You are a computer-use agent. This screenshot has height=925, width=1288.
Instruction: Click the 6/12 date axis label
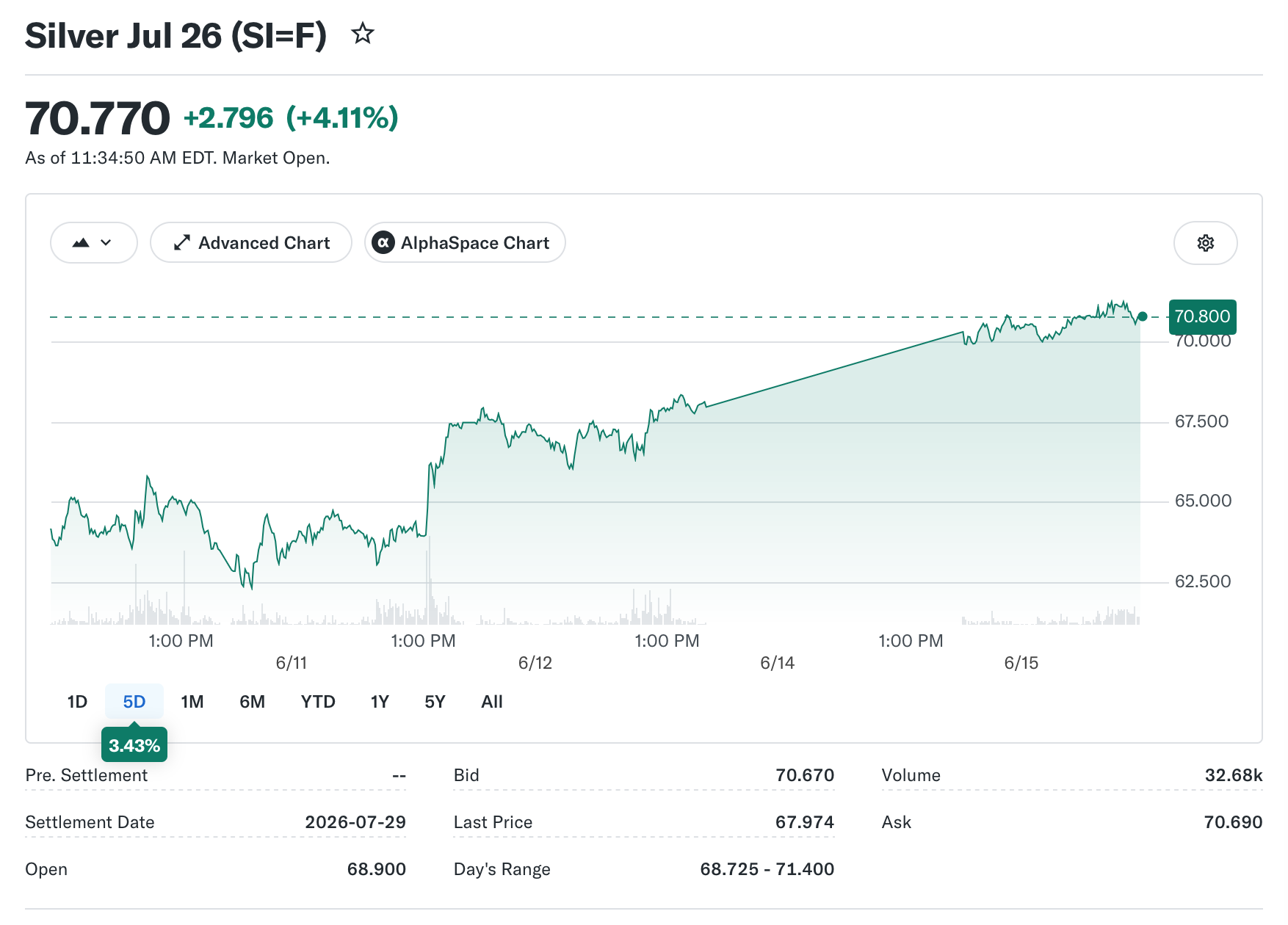(535, 663)
